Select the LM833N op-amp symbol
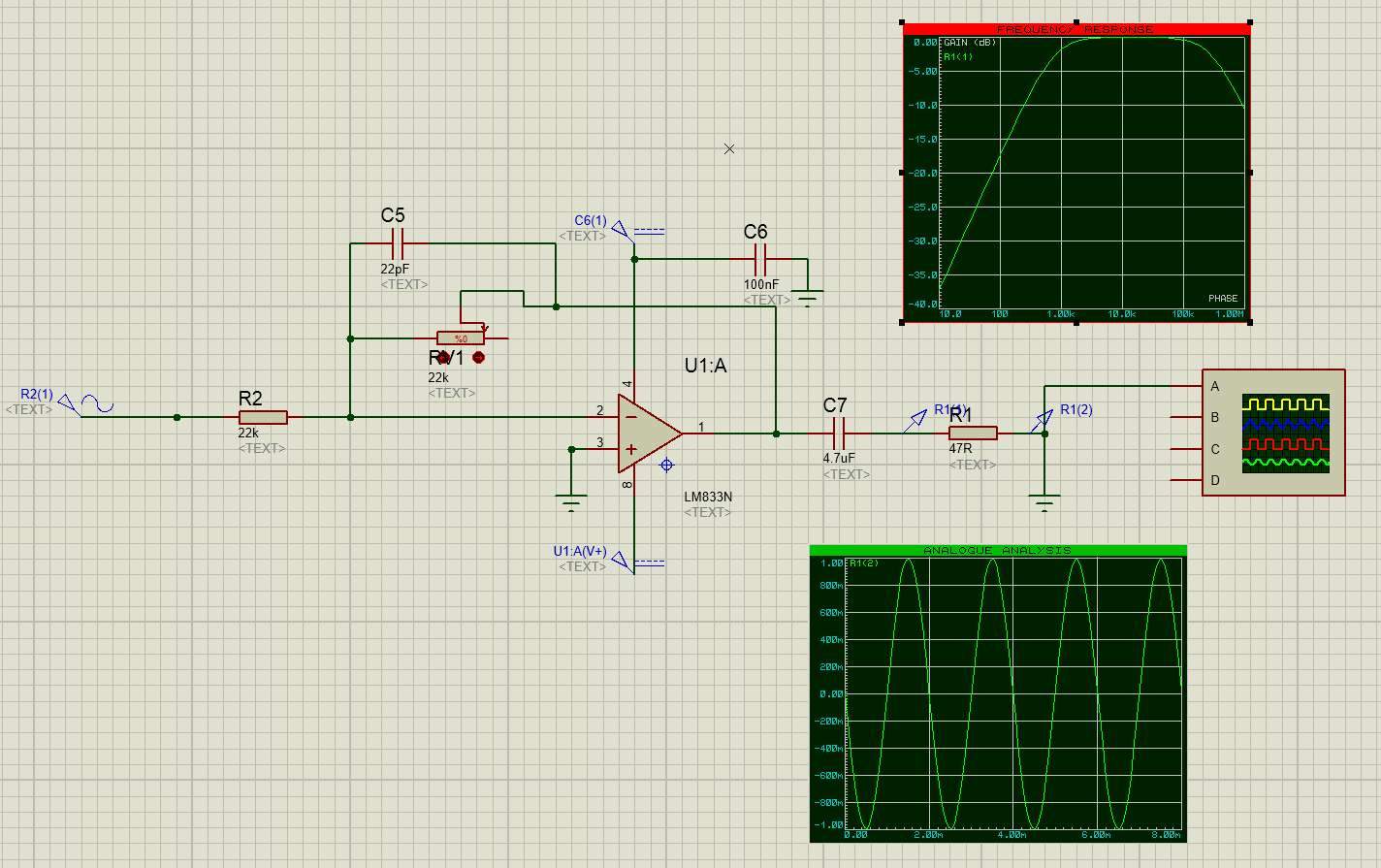 [645, 434]
